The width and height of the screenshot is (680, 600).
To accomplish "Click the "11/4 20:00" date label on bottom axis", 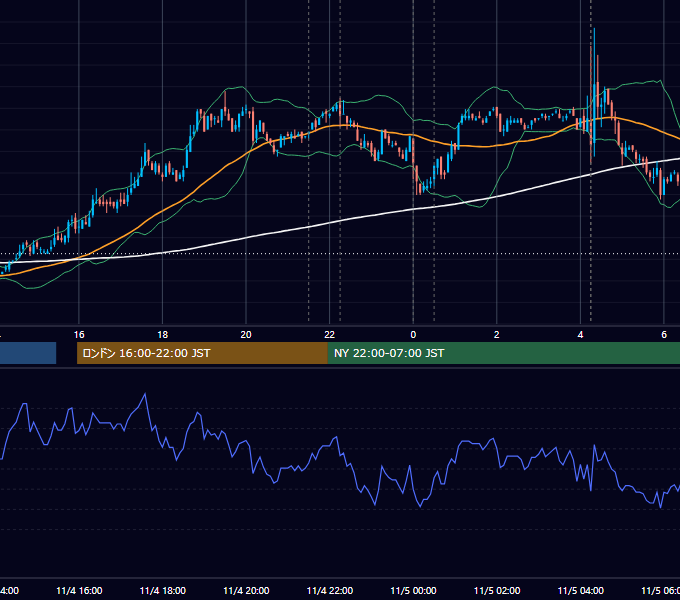I will (x=246, y=591).
